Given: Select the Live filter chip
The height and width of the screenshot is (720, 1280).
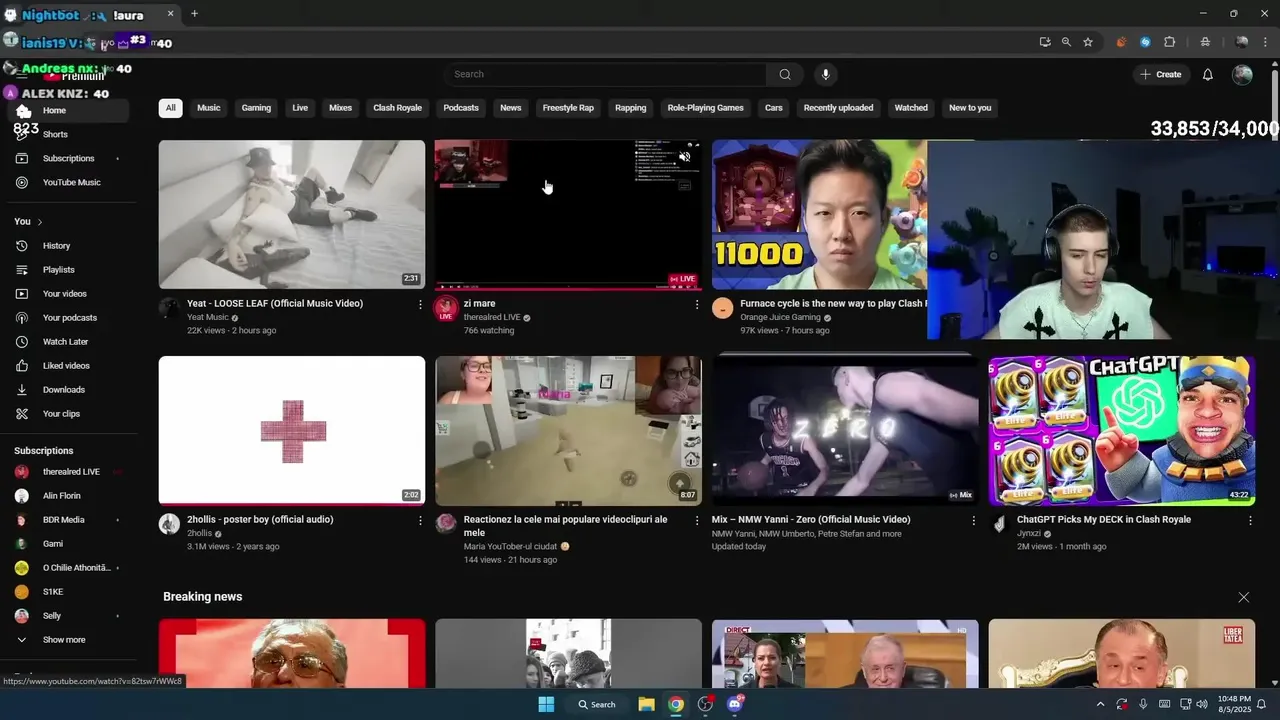Looking at the screenshot, I should pos(300,108).
